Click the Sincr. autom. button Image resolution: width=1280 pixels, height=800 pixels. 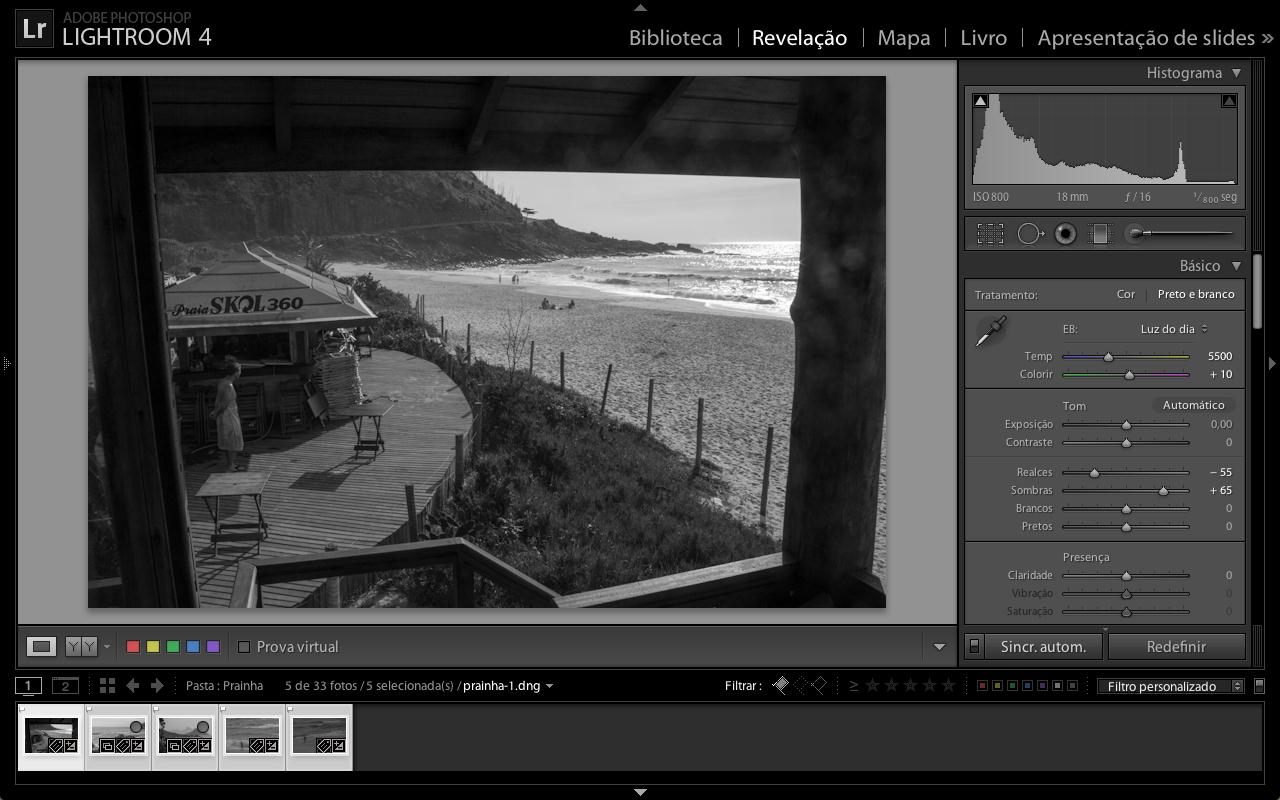click(1043, 646)
